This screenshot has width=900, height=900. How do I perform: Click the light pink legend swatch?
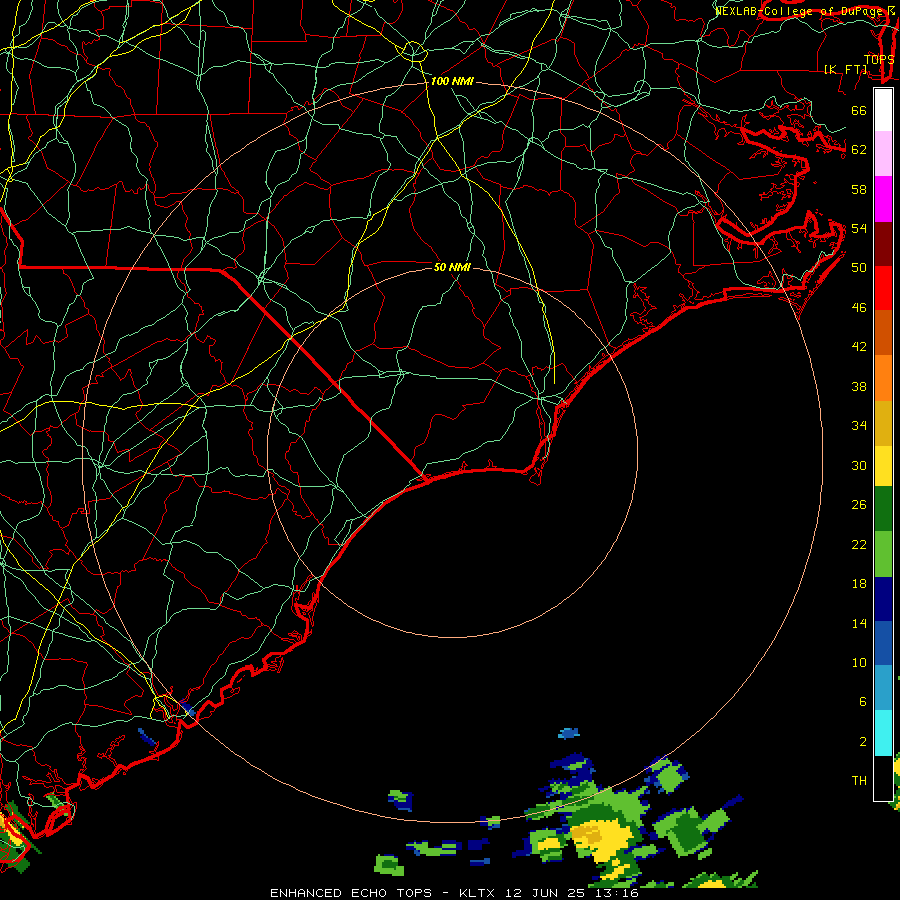883,153
